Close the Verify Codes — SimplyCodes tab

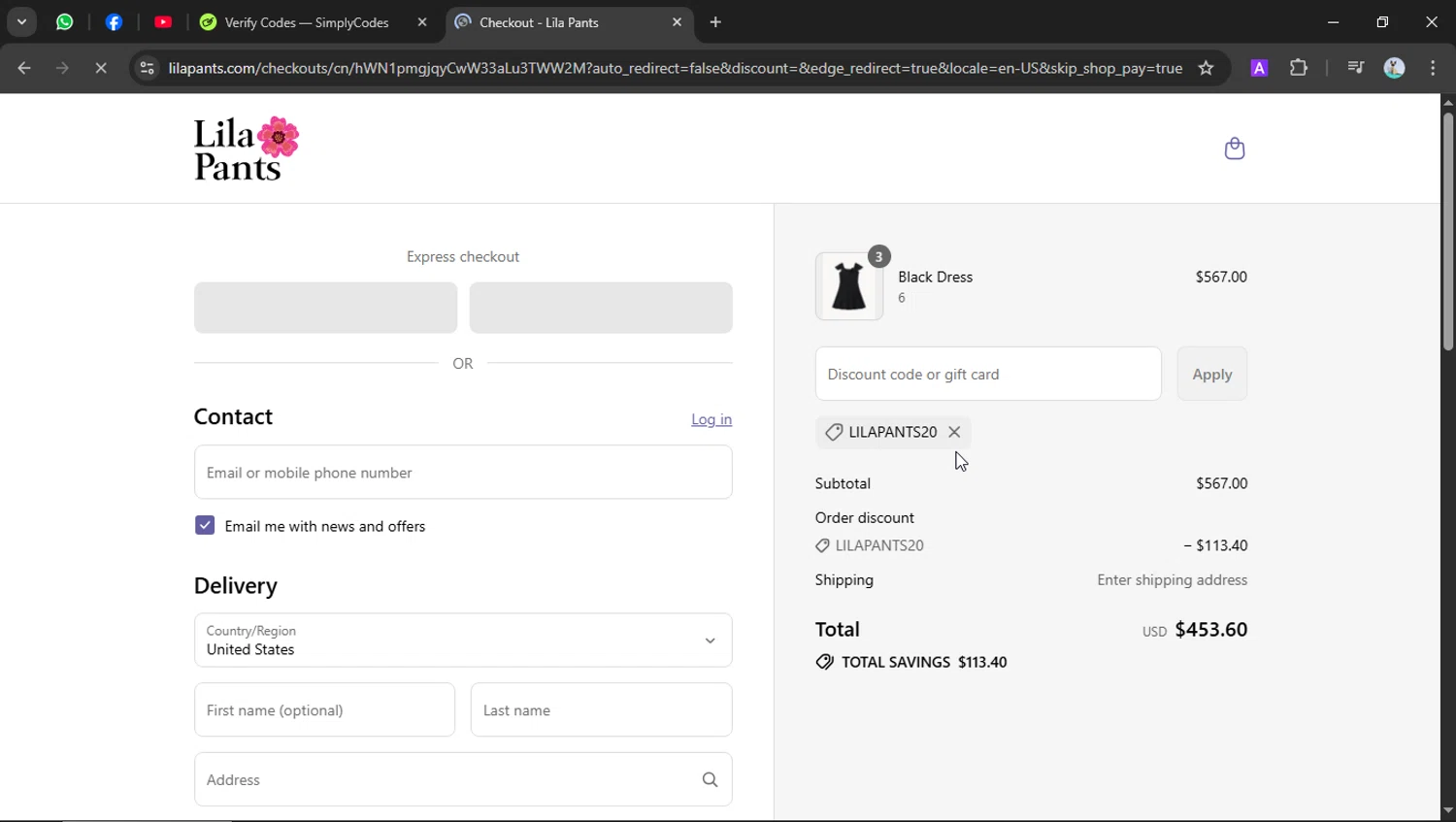click(x=422, y=22)
